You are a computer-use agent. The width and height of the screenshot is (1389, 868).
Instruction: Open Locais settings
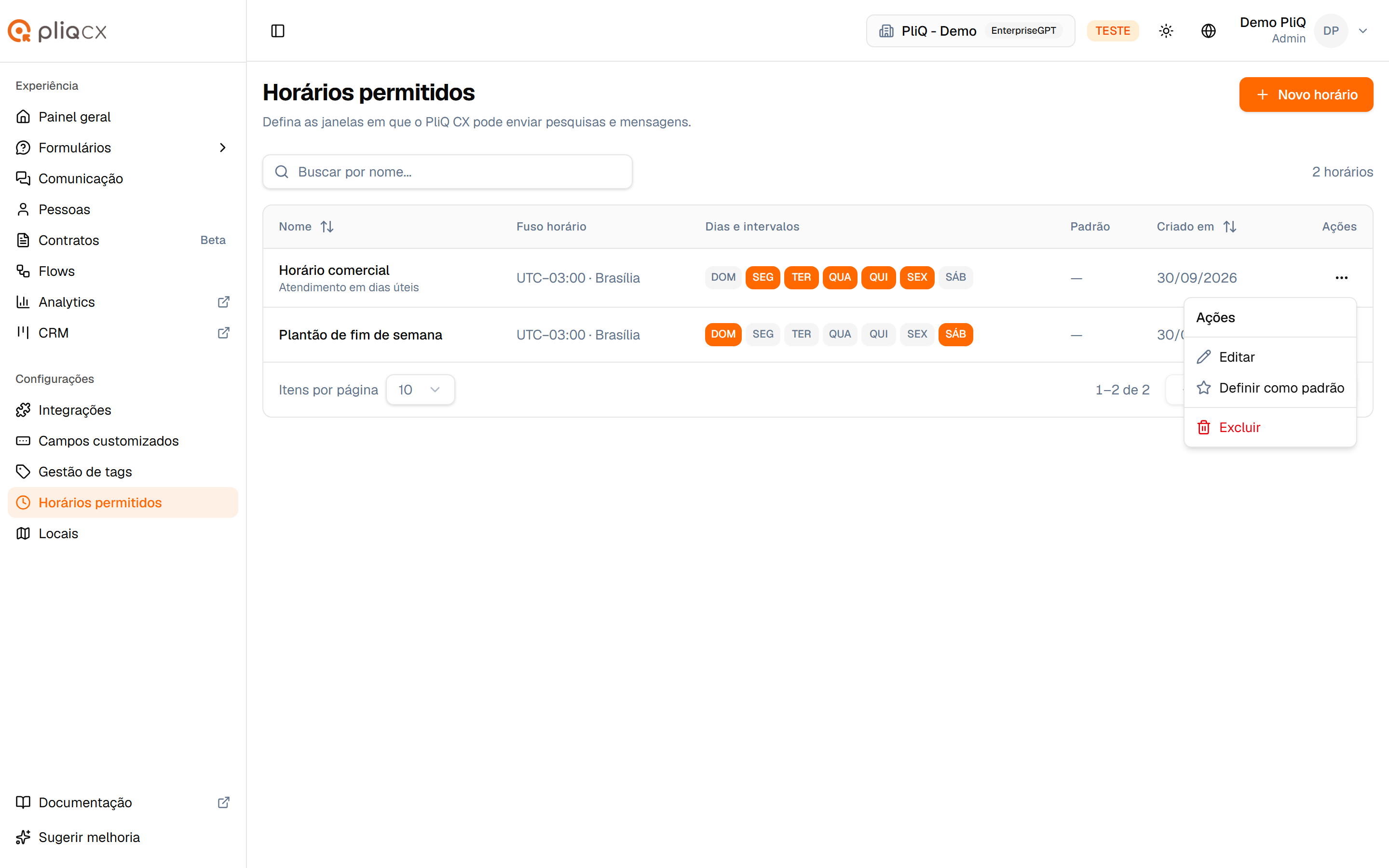tap(123, 533)
